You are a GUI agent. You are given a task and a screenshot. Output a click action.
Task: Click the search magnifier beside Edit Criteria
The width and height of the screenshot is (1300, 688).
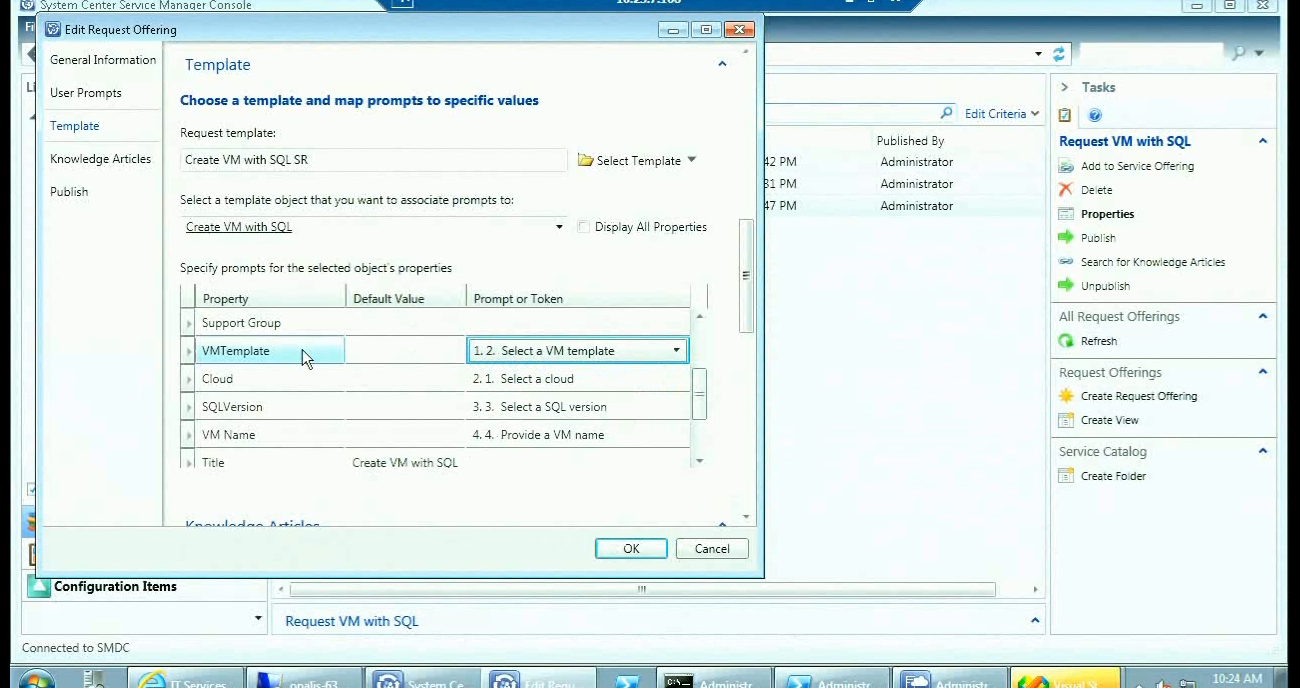point(946,113)
